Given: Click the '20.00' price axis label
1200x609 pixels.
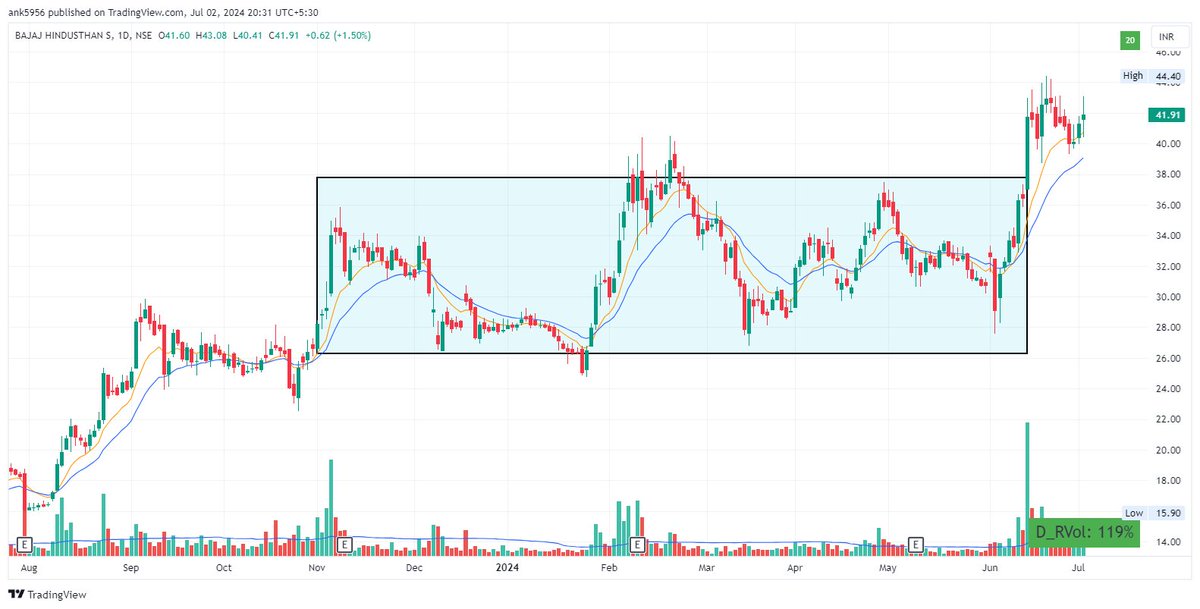Looking at the screenshot, I should pos(1168,450).
